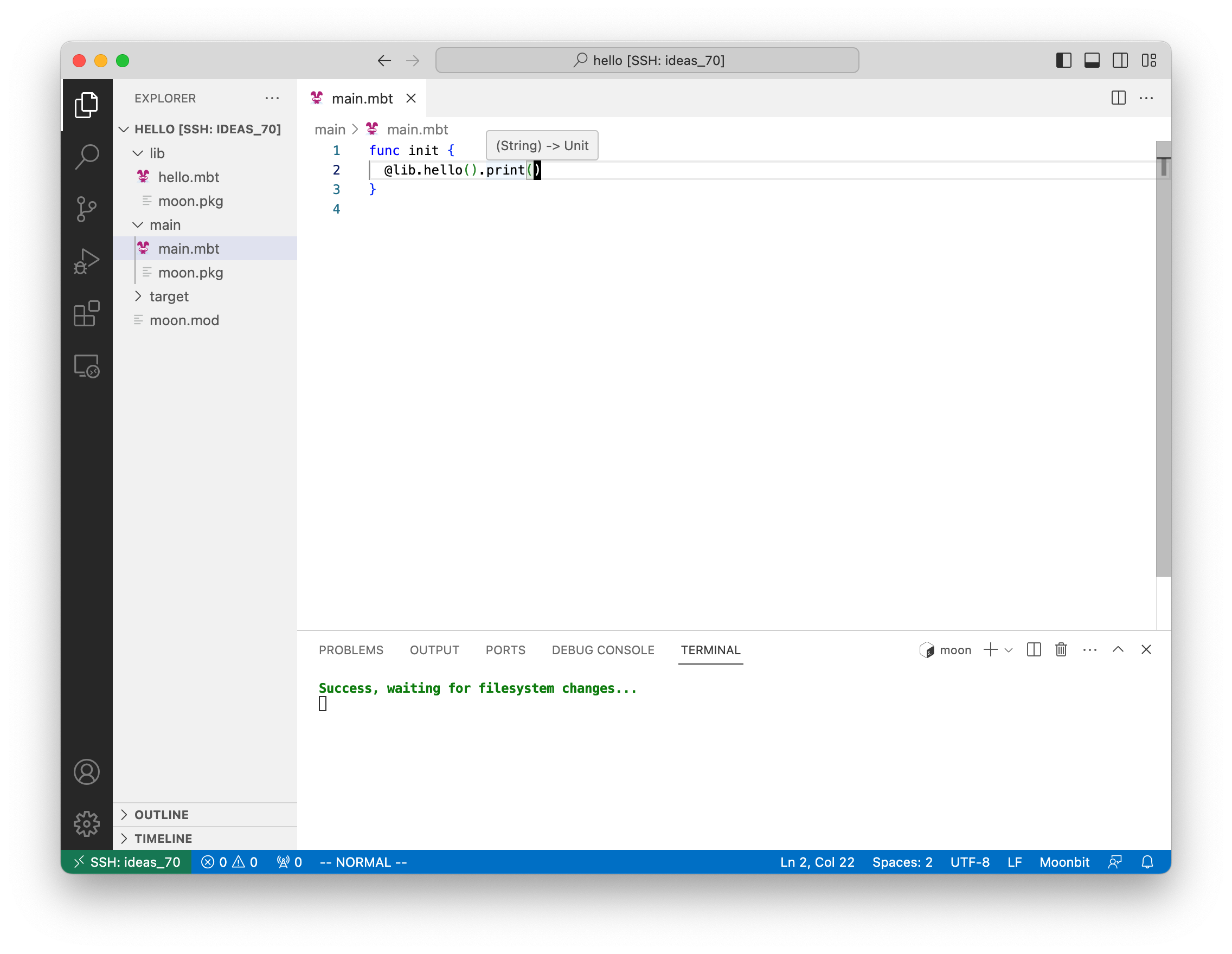Switch to the DEBUG CONSOLE tab
Screen dimensions: 1232x954
pyautogui.click(x=602, y=650)
